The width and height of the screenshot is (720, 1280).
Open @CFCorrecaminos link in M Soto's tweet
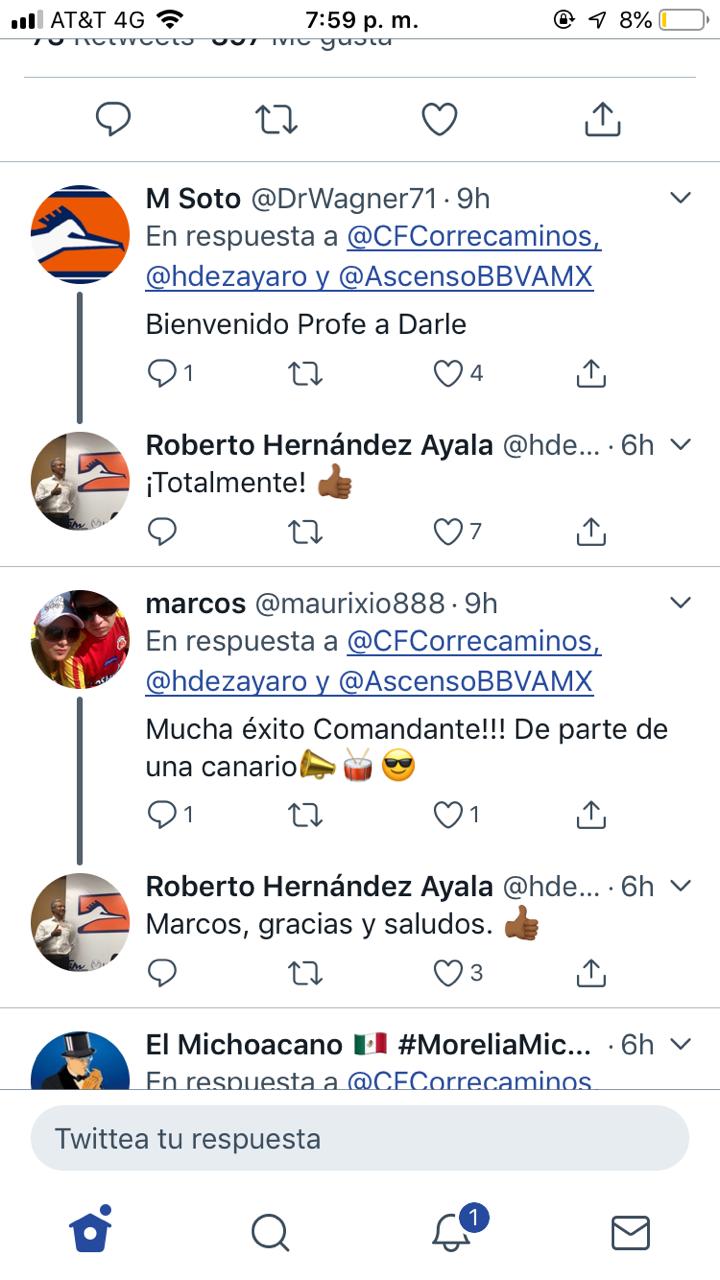click(474, 238)
